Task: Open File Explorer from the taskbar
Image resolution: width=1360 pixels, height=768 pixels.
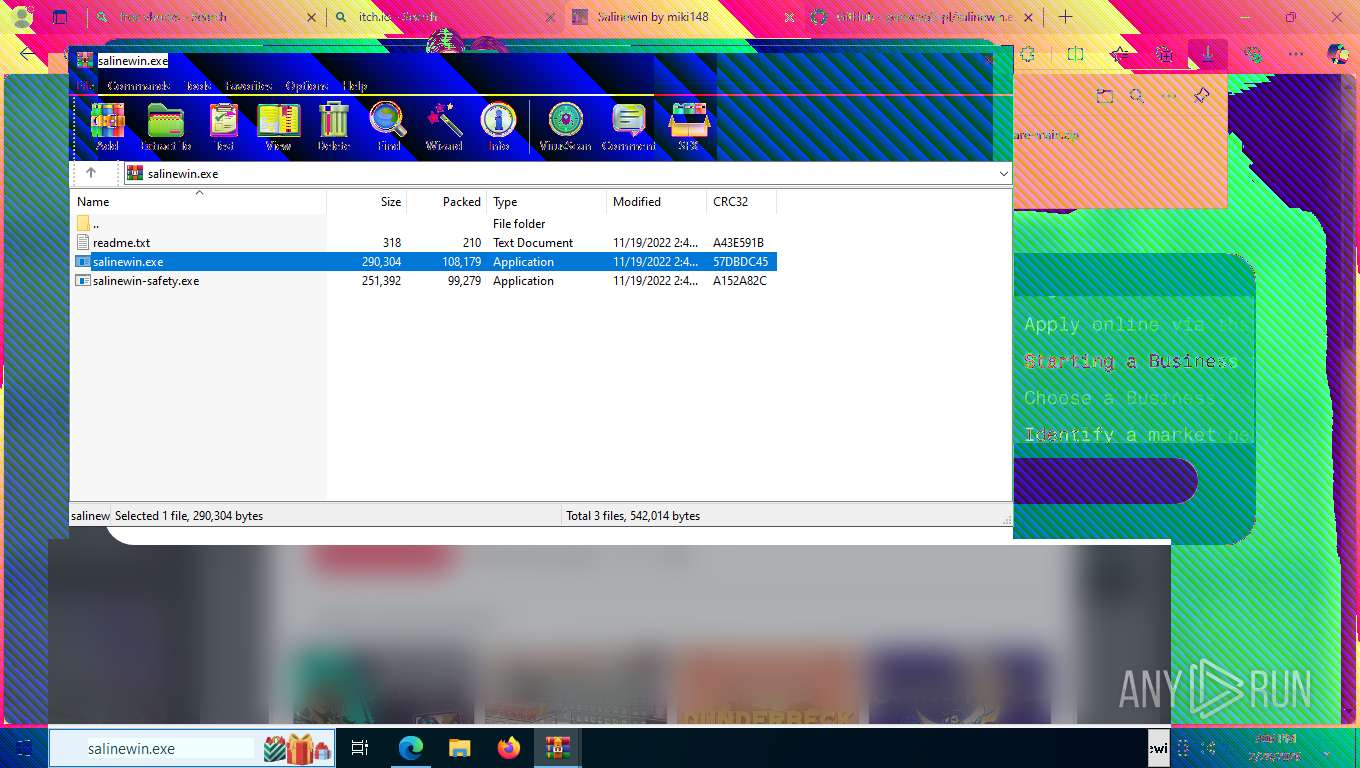Action: (460, 748)
